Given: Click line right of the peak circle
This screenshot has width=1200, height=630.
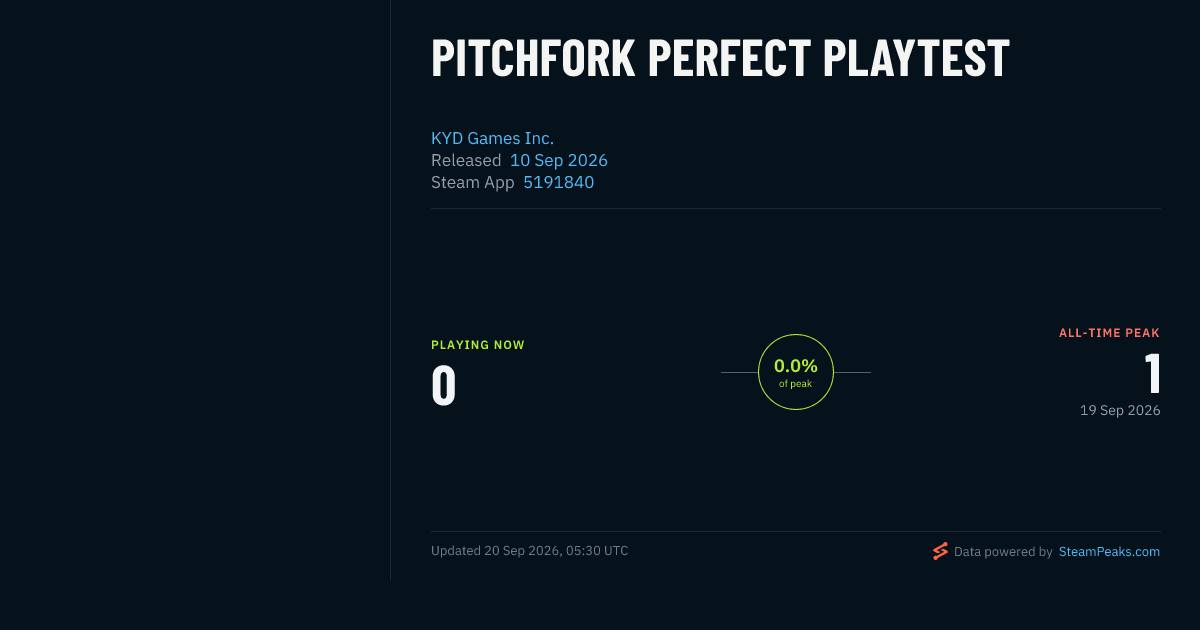Looking at the screenshot, I should pyautogui.click(x=852, y=372).
